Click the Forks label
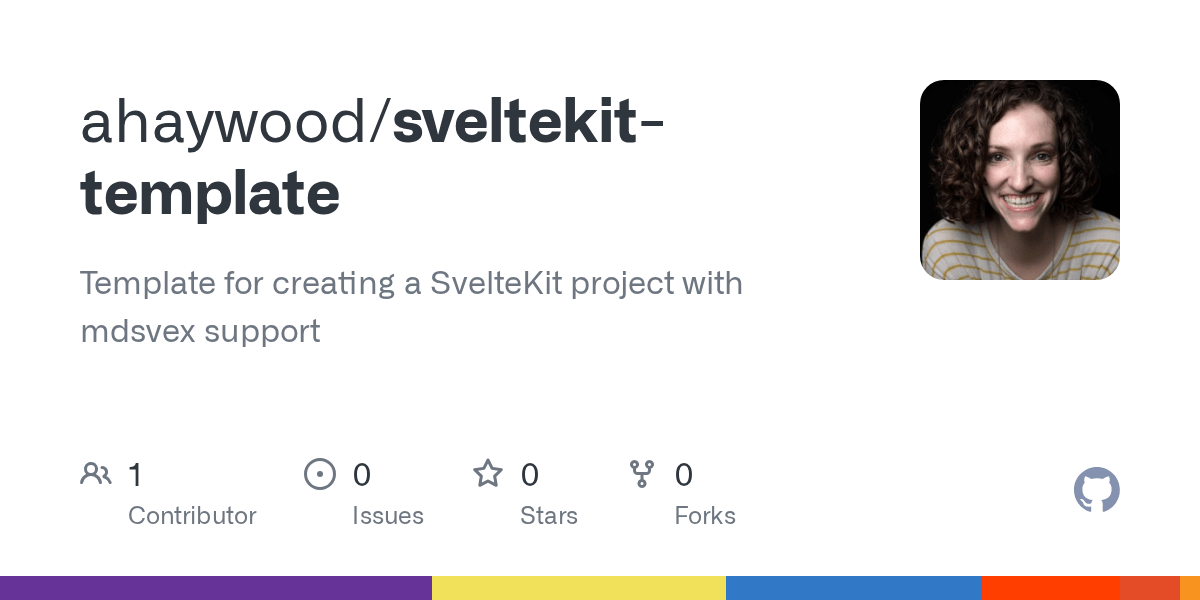Viewport: 1200px width, 600px height. pos(705,516)
